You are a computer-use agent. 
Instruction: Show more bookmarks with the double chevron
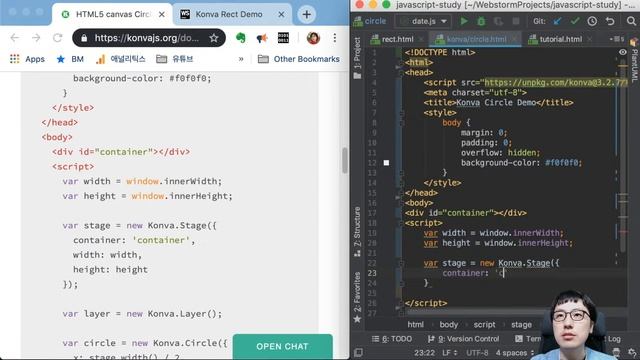(241, 59)
